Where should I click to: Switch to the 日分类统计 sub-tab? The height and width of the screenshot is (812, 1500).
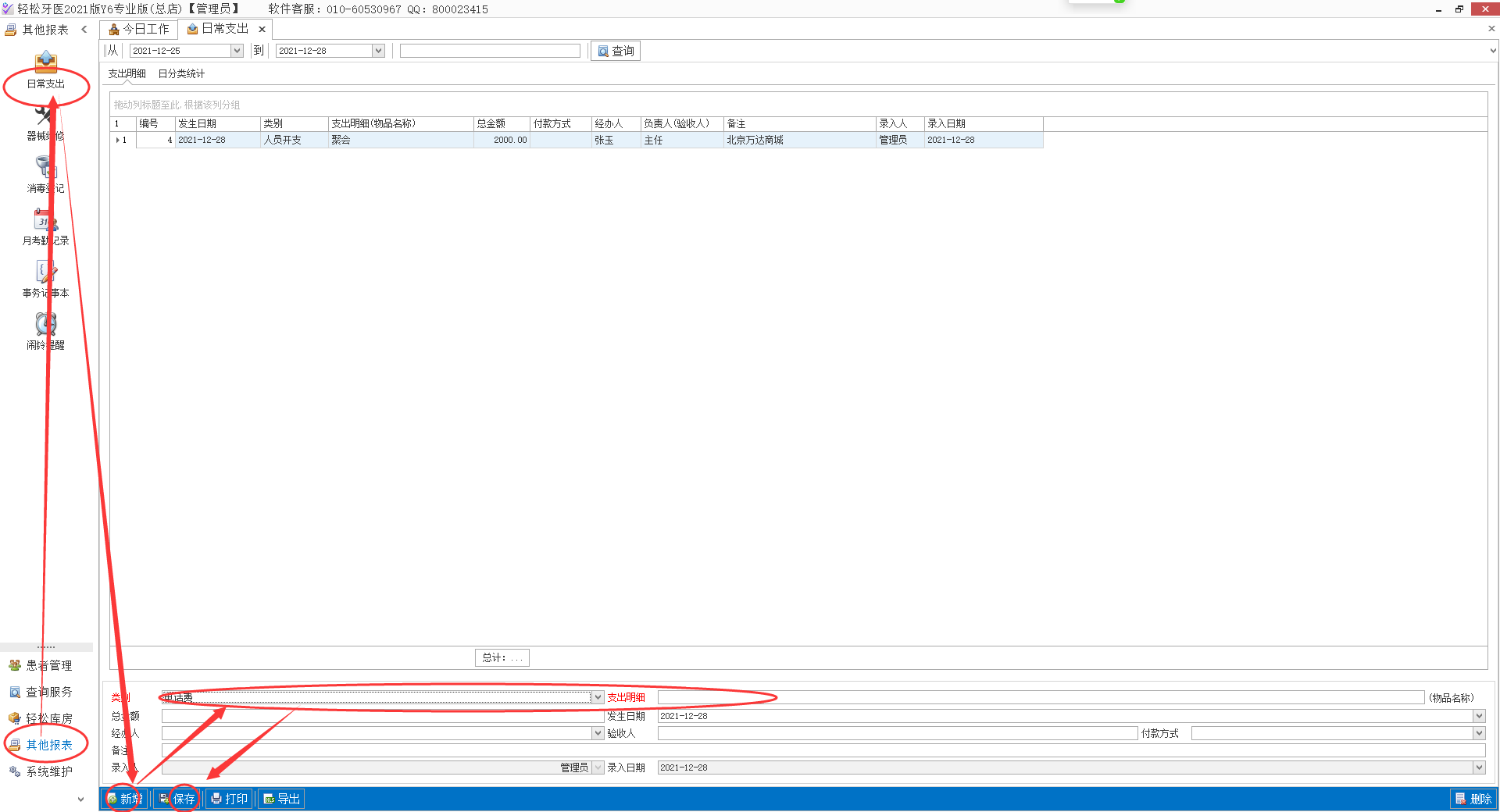tap(181, 73)
